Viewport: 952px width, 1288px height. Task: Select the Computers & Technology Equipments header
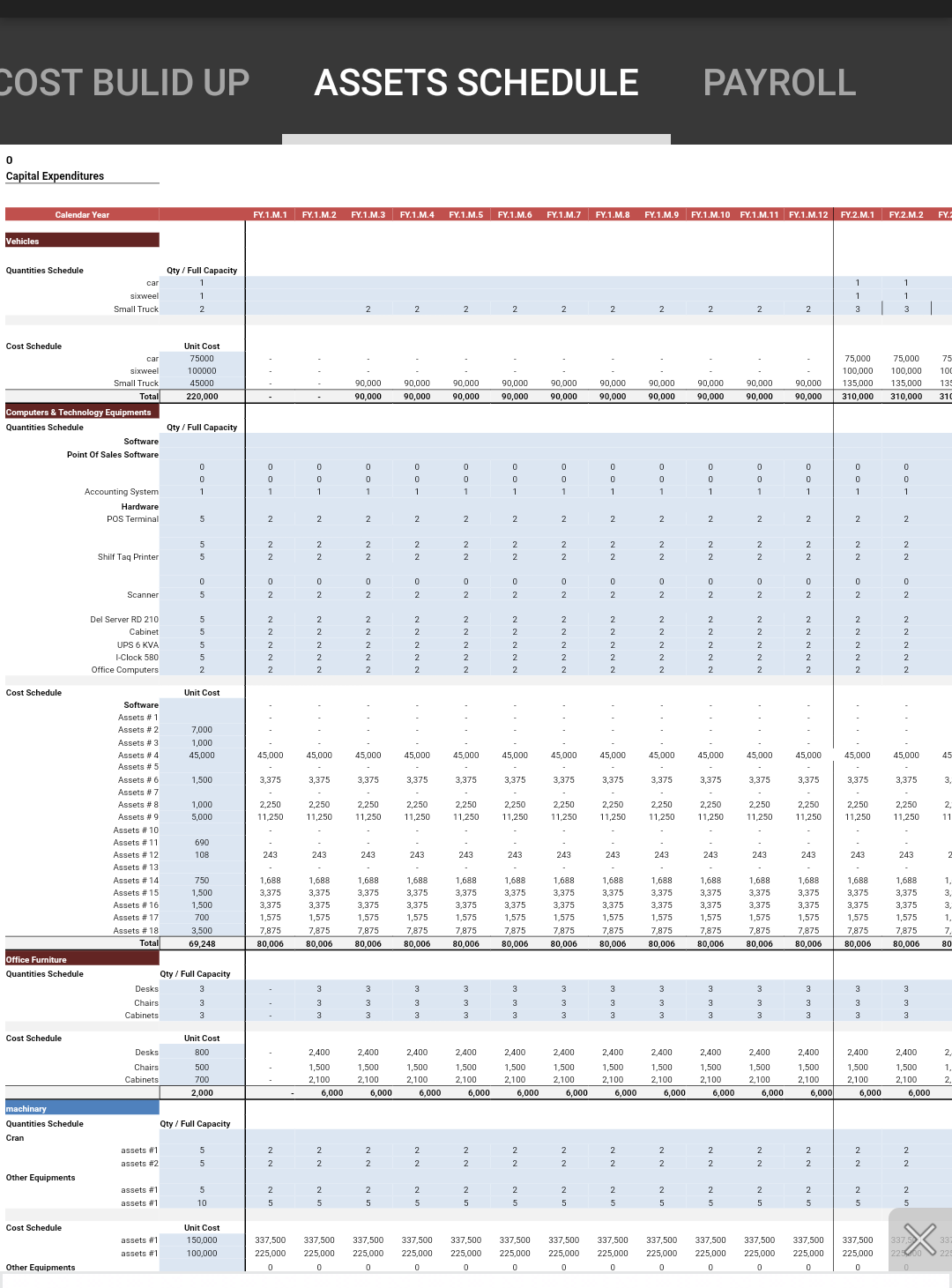click(x=82, y=412)
